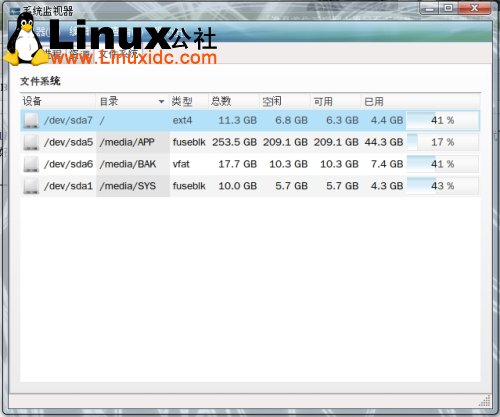Click the window resize grip
The image size is (500, 417).
(x=485, y=401)
